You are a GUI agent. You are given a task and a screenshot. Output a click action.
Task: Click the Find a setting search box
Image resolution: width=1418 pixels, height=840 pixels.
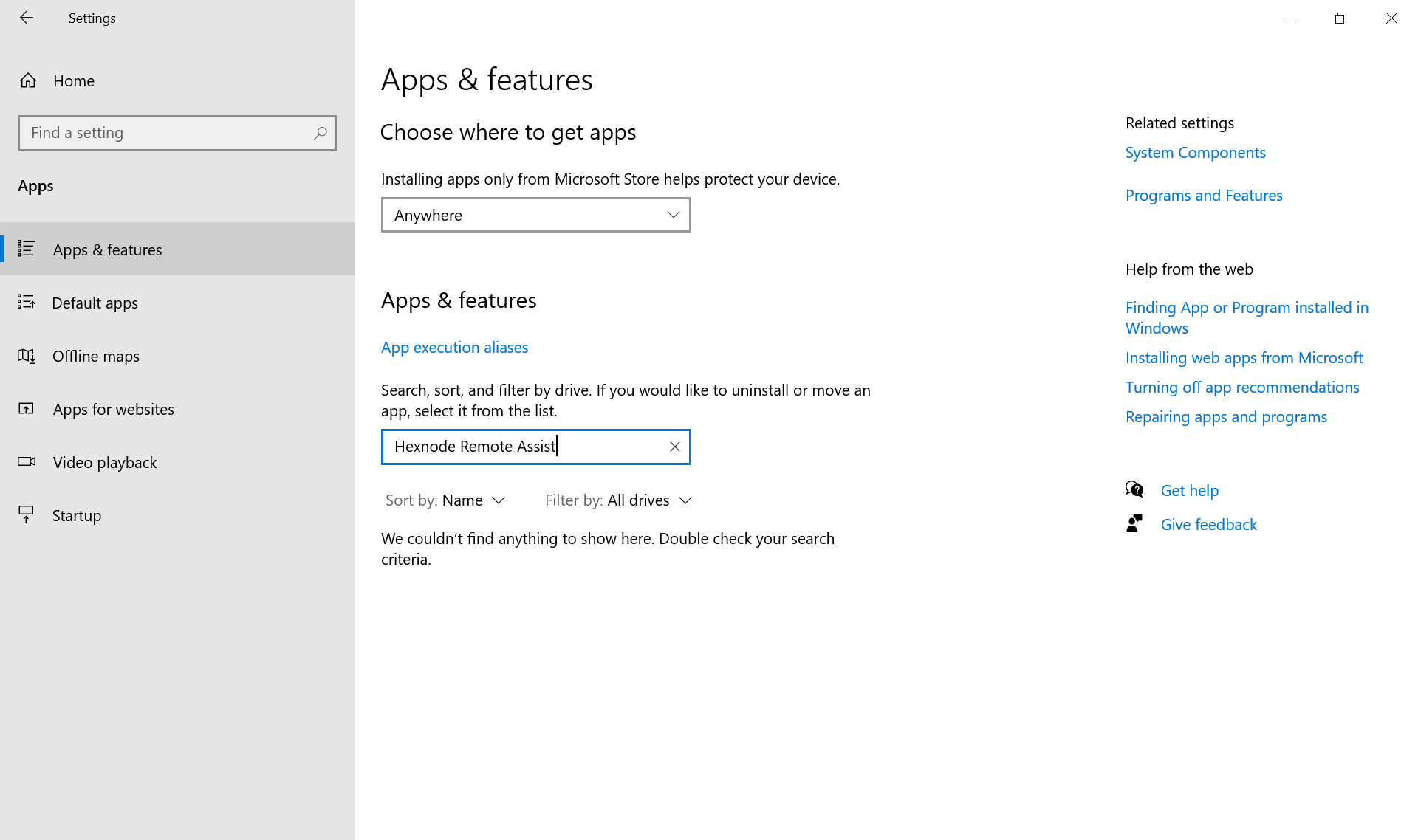coord(177,133)
